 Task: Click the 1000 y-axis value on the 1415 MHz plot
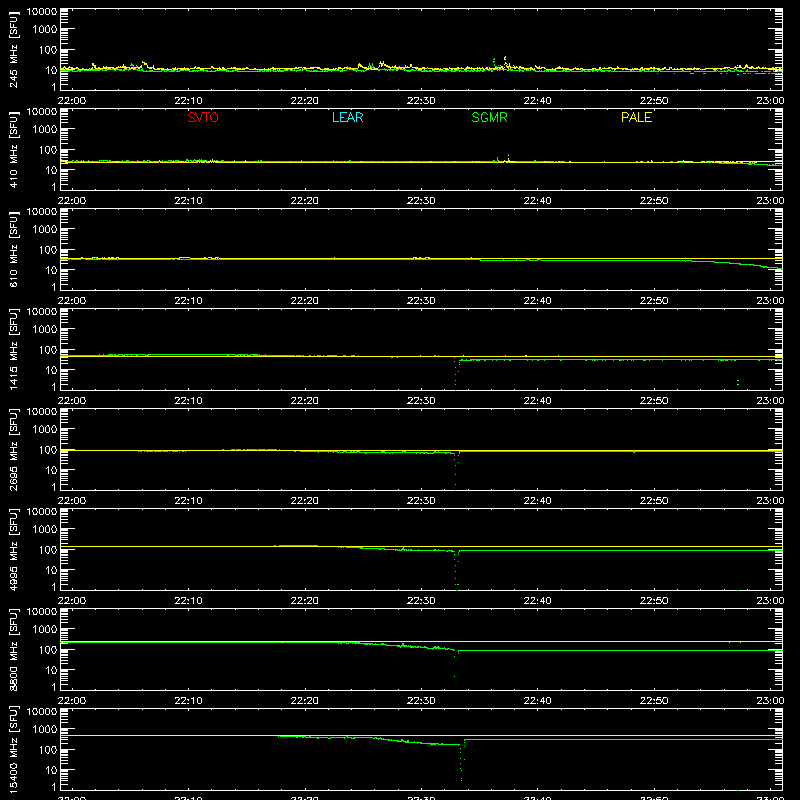45,329
